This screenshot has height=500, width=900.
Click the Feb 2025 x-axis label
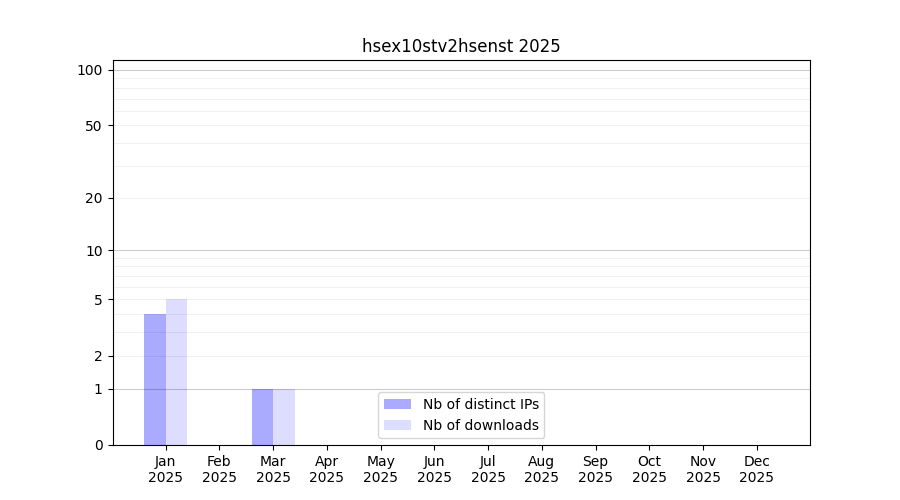point(219,469)
